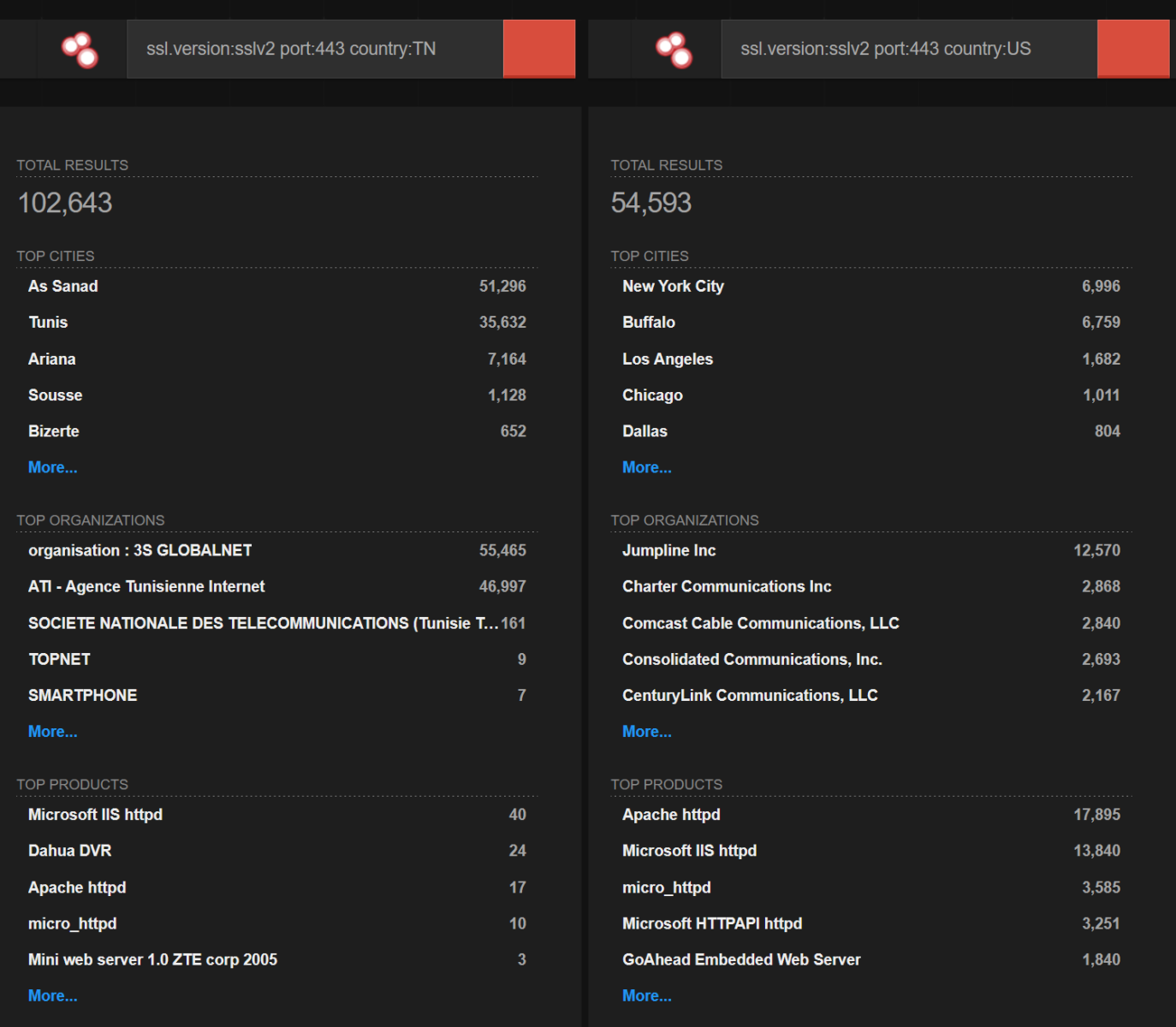Click the count 3,251 for Microsoft HTTPAPI

(x=1102, y=923)
